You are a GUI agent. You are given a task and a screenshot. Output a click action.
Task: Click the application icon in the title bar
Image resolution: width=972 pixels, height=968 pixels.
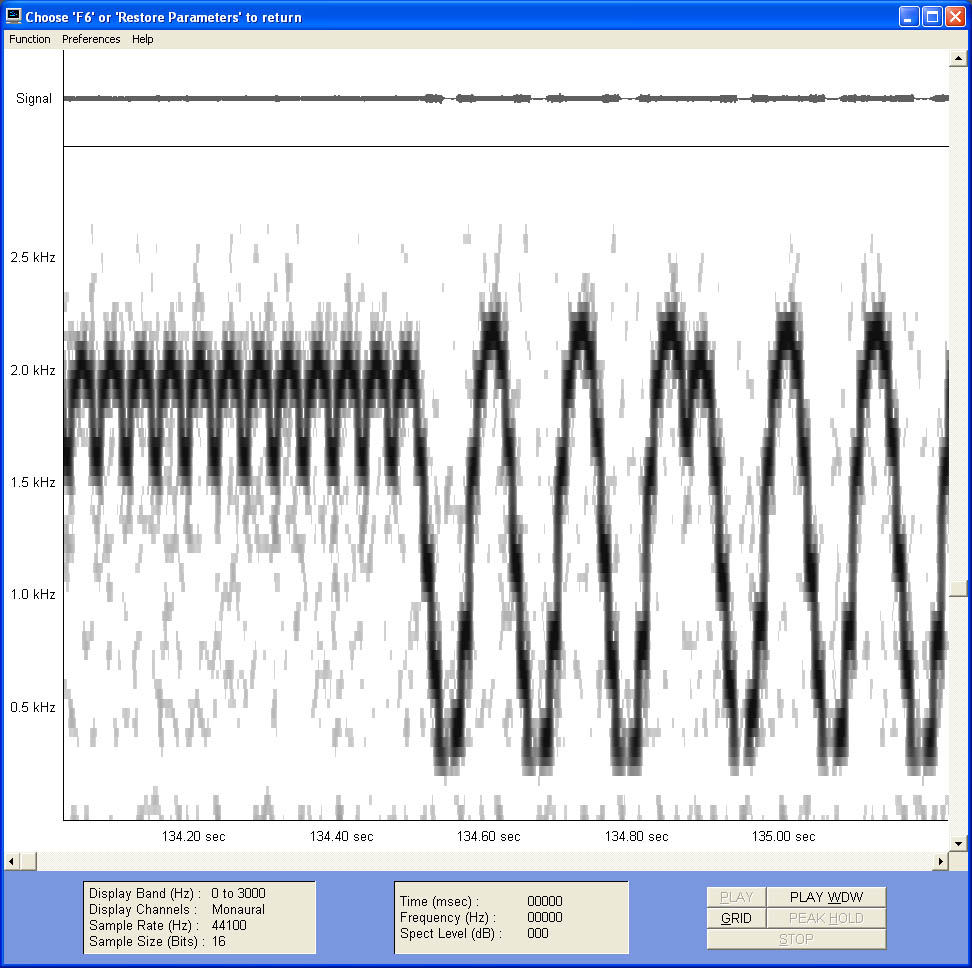13,16
